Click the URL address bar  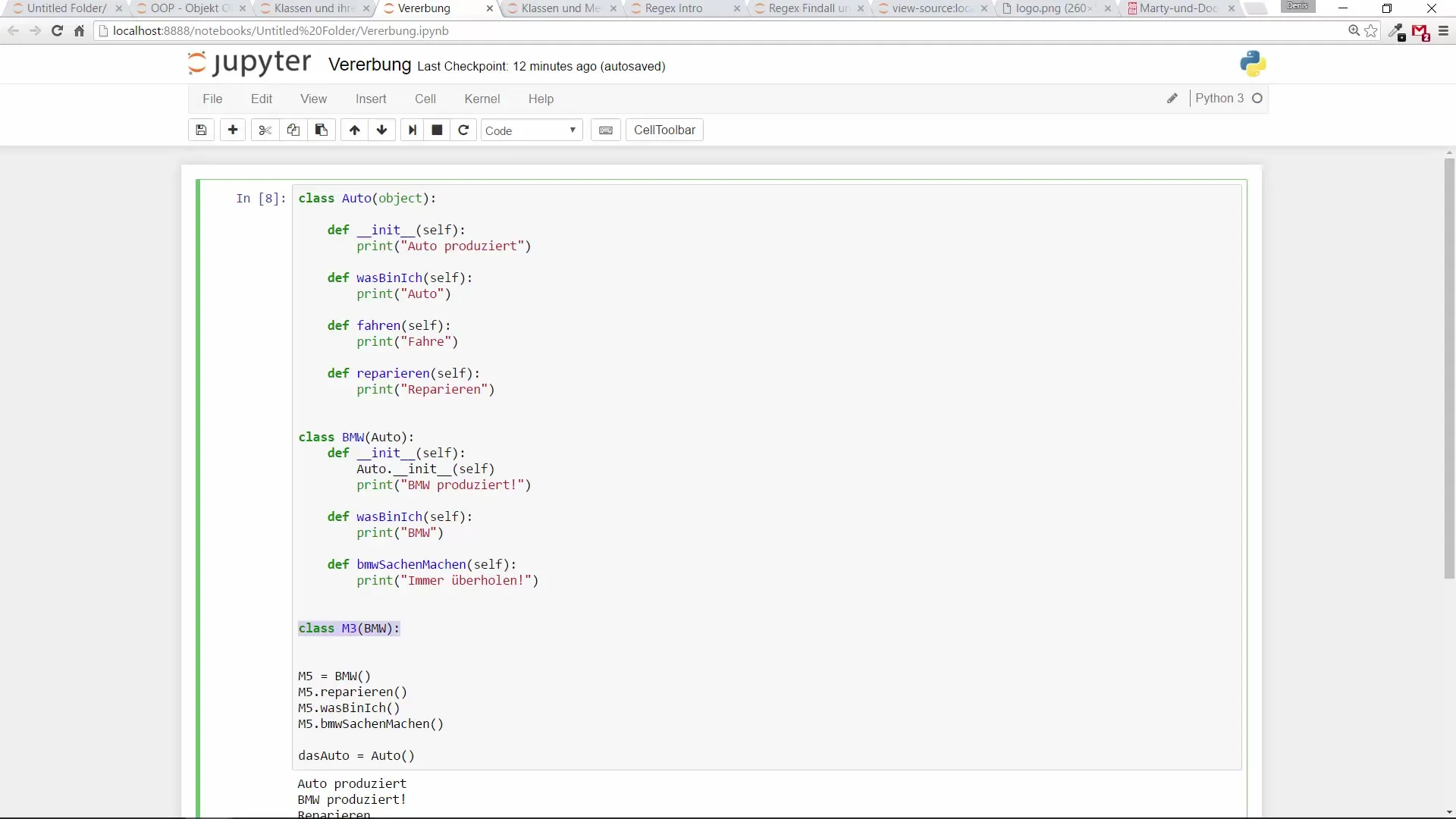(720, 31)
